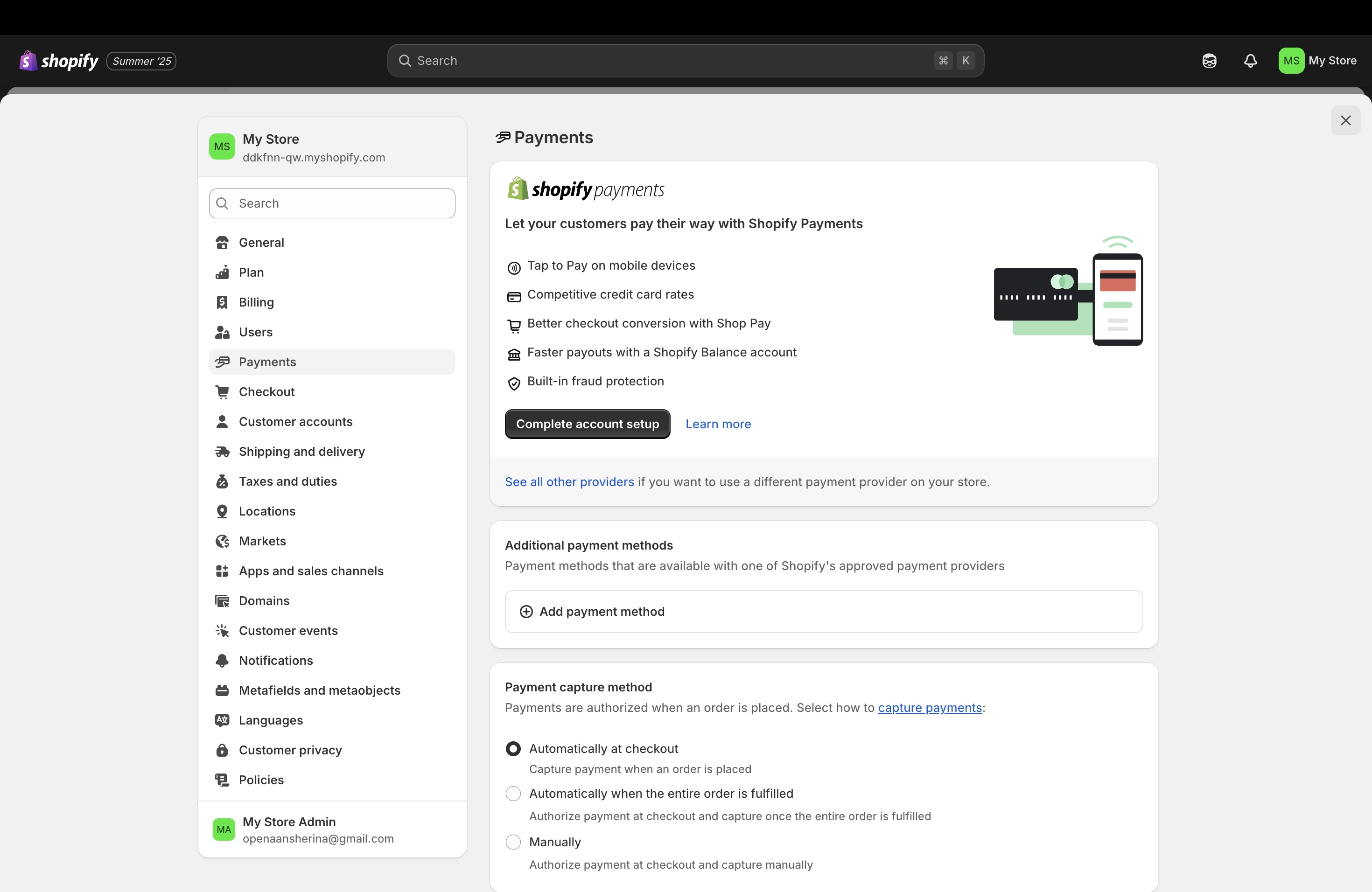Click the "ddkfnn-qw.myshopify.com" store URL
1372x892 pixels.
[x=314, y=158]
